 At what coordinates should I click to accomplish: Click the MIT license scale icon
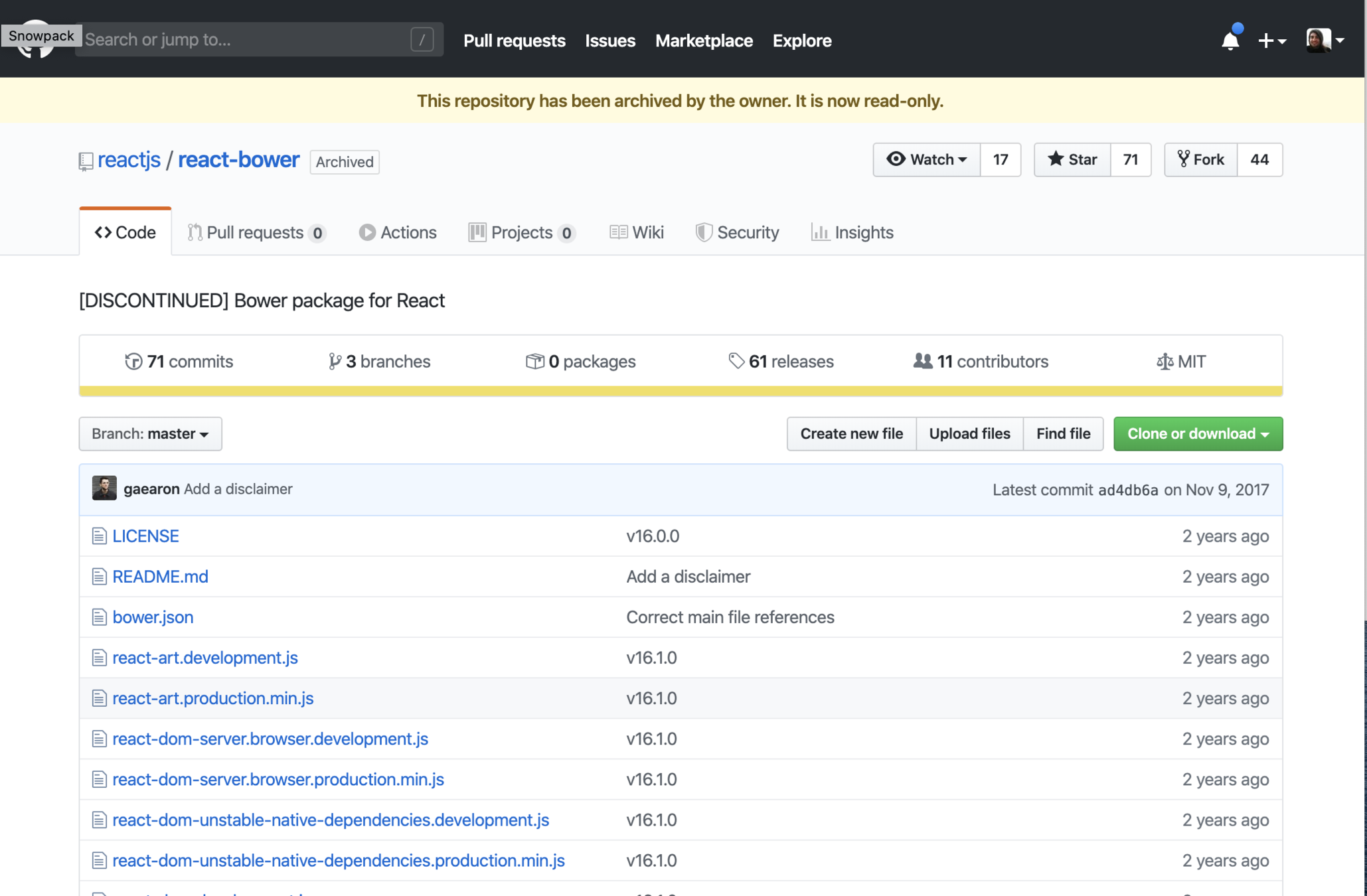pyautogui.click(x=1164, y=362)
